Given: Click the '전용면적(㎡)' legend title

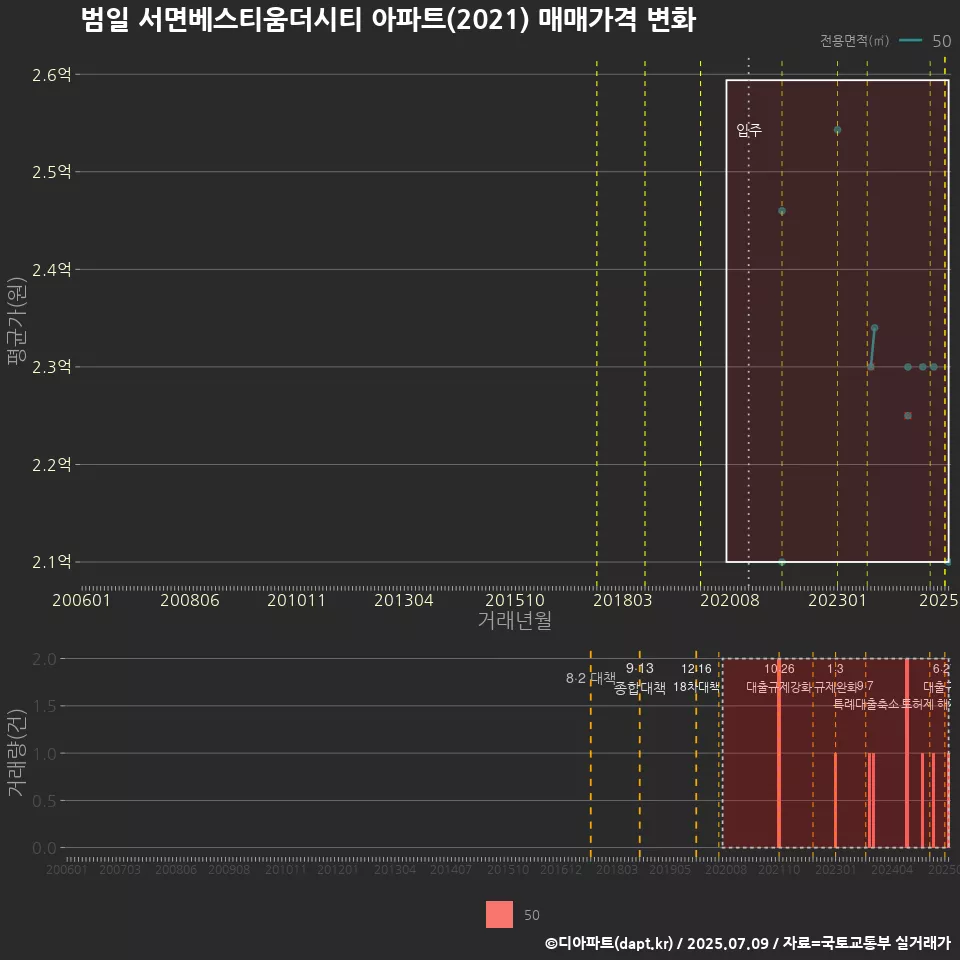Looking at the screenshot, I should click(x=854, y=41).
